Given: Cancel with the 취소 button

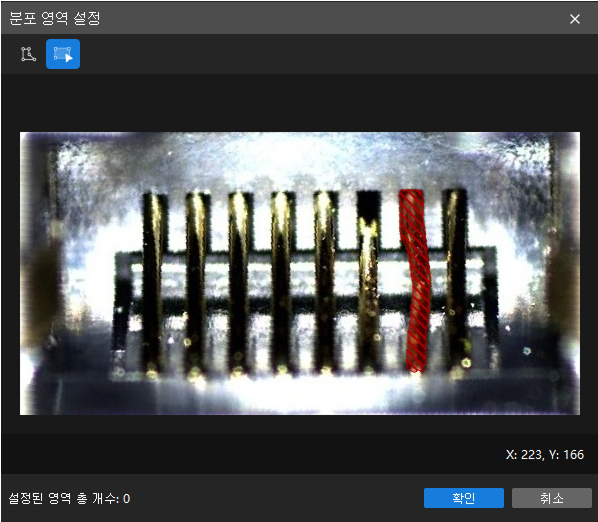Looking at the screenshot, I should pos(551,498).
